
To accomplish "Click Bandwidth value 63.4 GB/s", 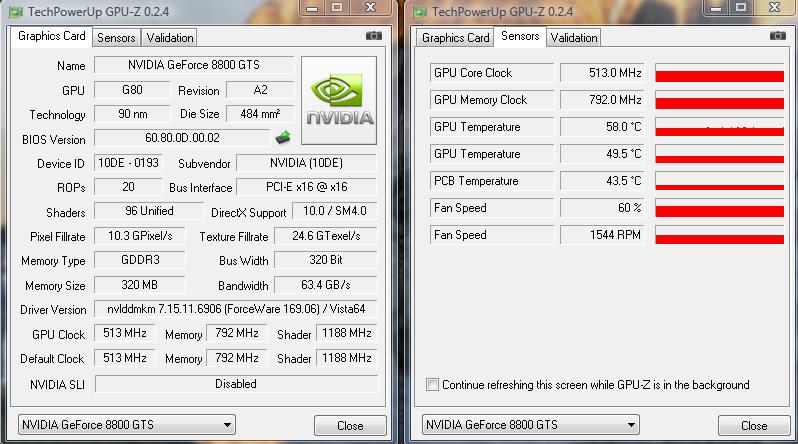I will [326, 285].
